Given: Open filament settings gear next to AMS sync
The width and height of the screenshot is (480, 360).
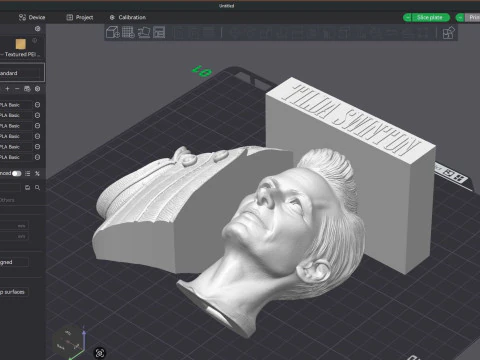Looking at the screenshot, I should [37, 89].
